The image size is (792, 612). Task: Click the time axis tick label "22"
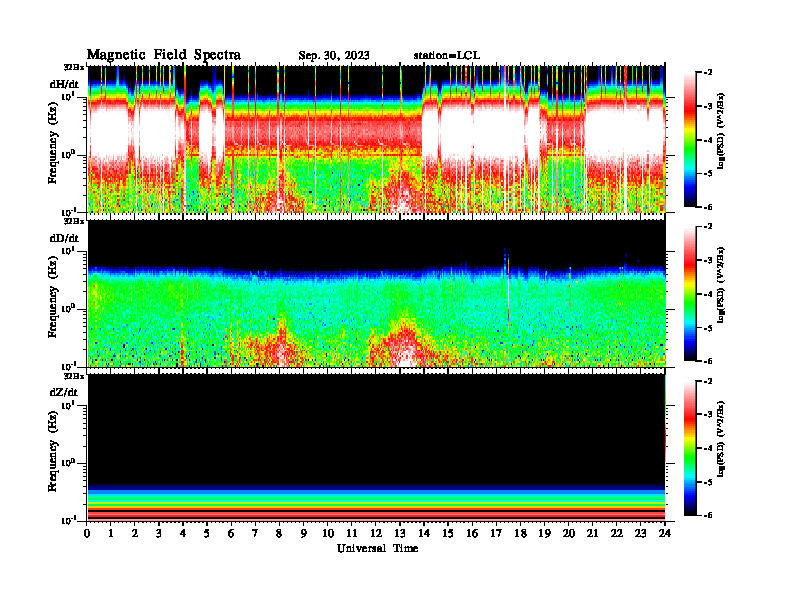[616, 533]
